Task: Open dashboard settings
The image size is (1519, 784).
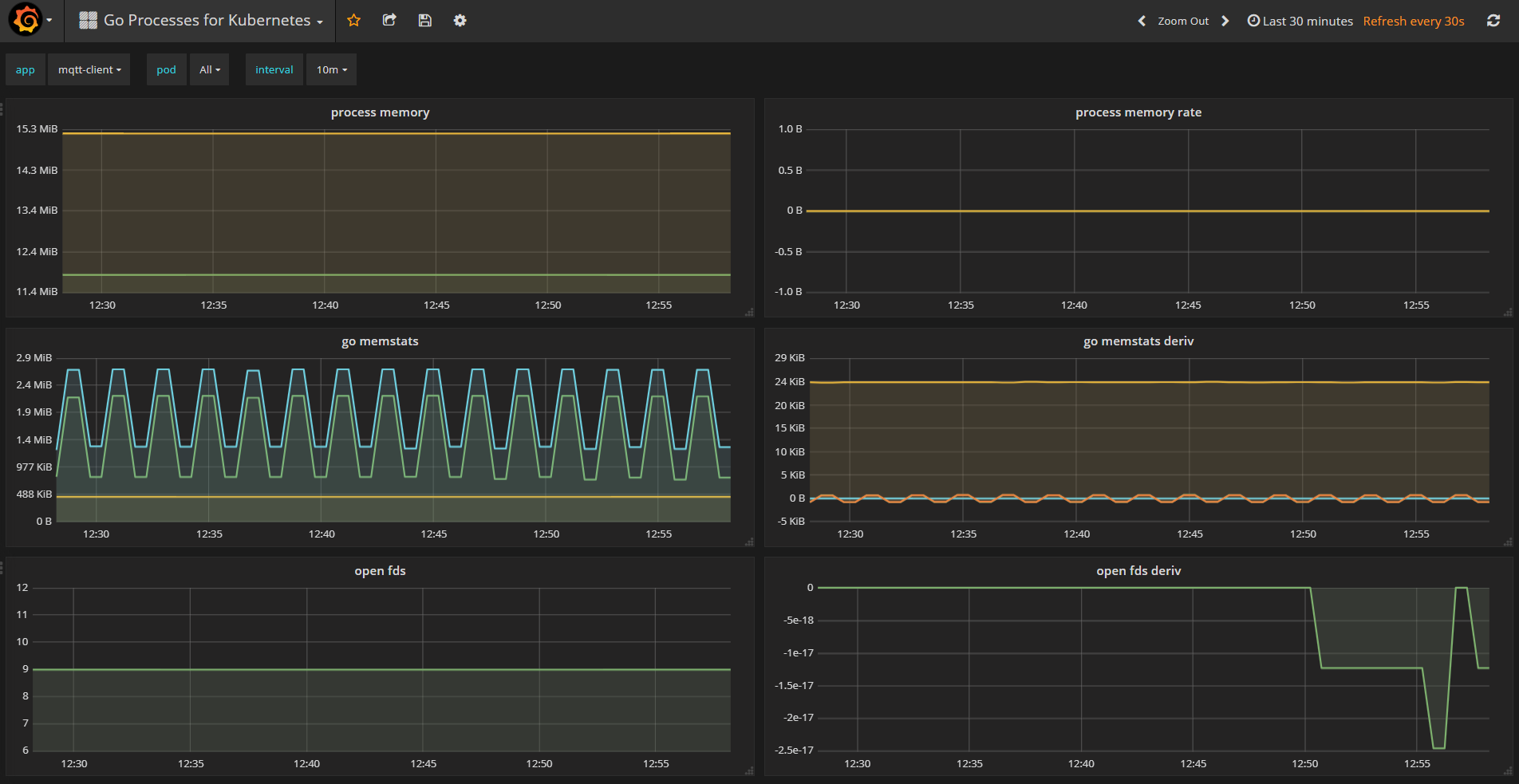Action: pyautogui.click(x=460, y=20)
